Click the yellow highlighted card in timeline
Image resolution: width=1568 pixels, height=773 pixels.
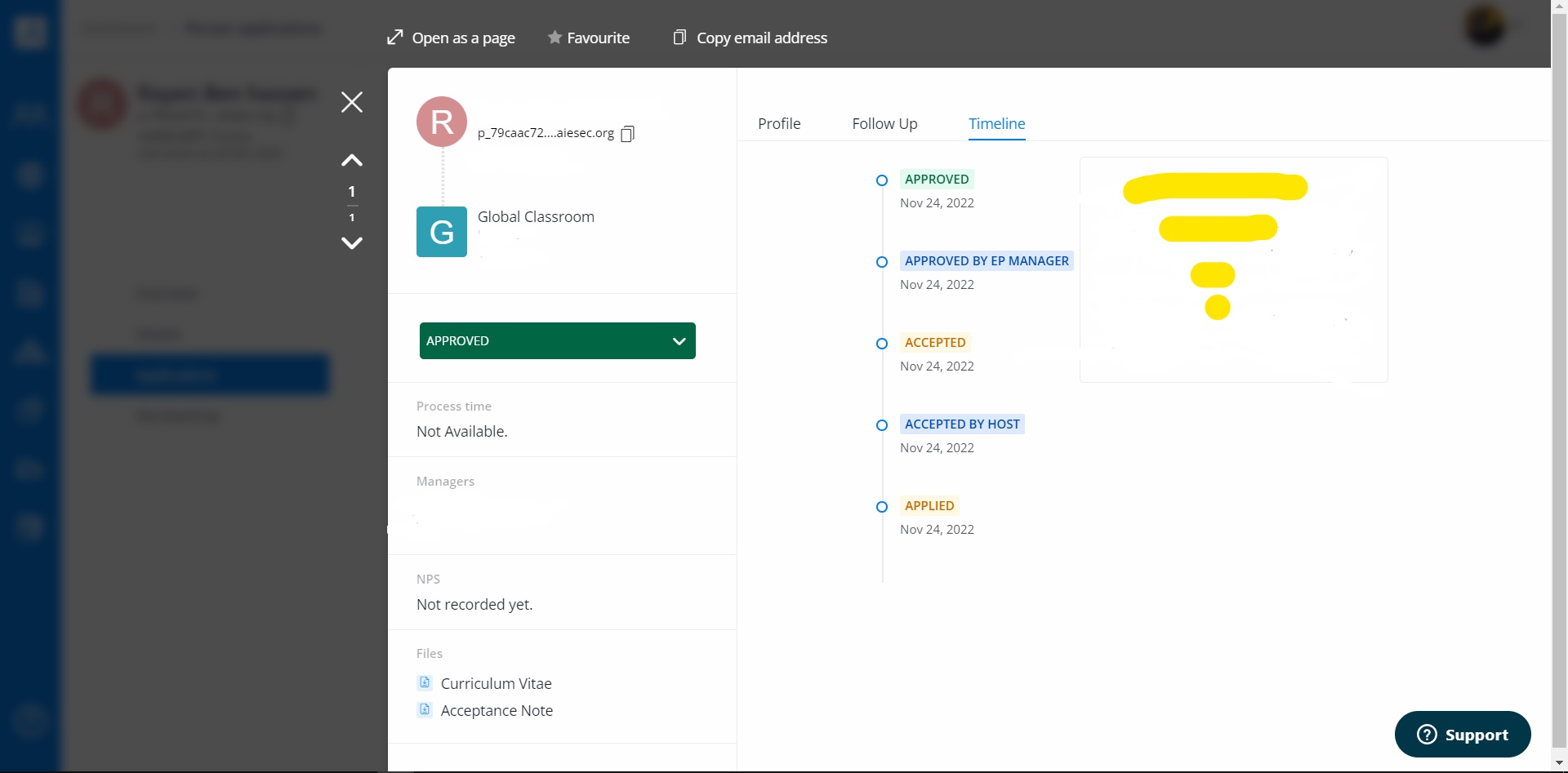pyautogui.click(x=1233, y=269)
